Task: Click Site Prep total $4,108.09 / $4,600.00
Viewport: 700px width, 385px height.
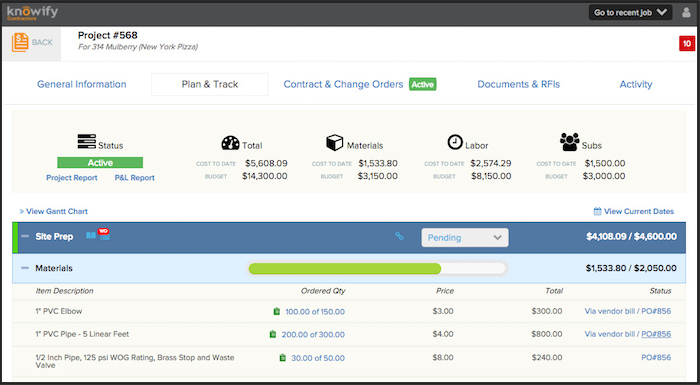Action: 631,237
